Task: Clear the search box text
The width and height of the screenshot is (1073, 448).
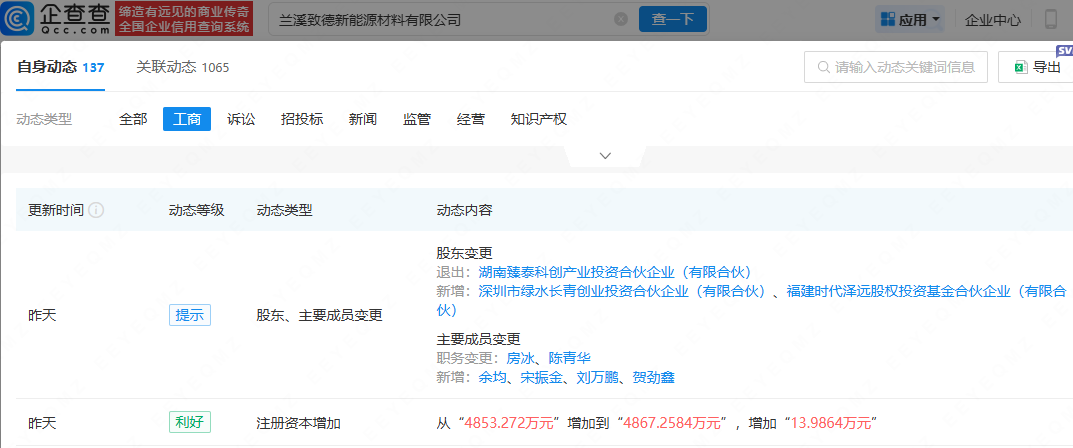Action: 620,19
